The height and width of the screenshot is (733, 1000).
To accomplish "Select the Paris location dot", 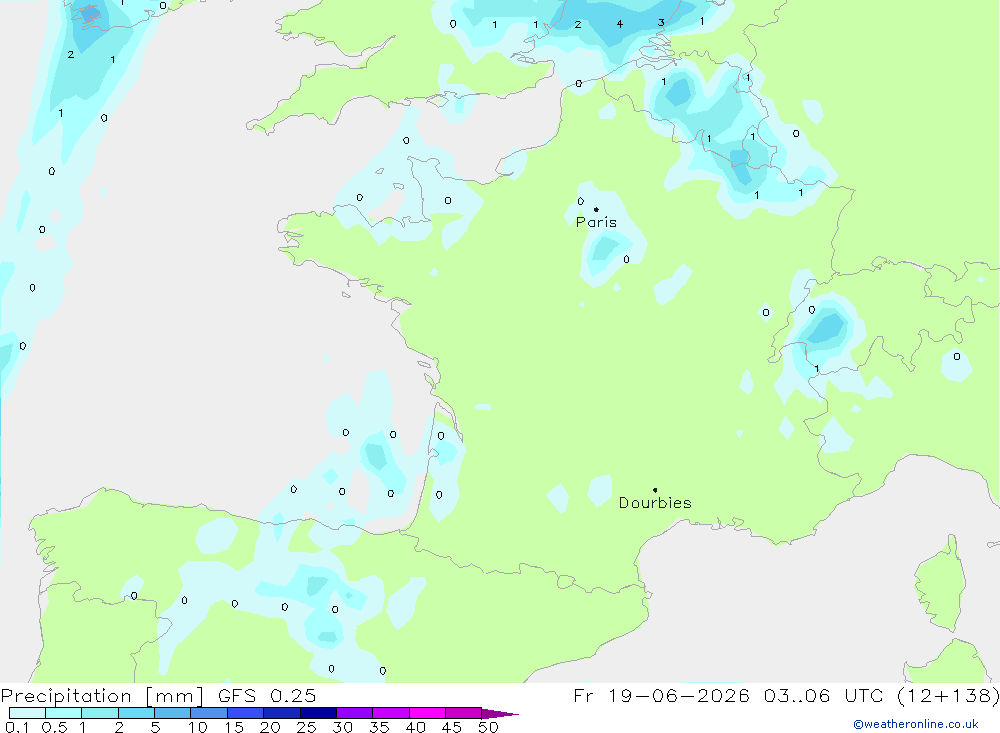I will (596, 209).
